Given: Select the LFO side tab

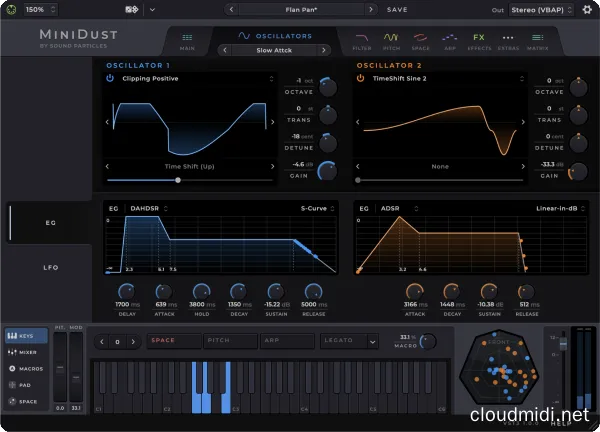Looking at the screenshot, I should point(51,267).
